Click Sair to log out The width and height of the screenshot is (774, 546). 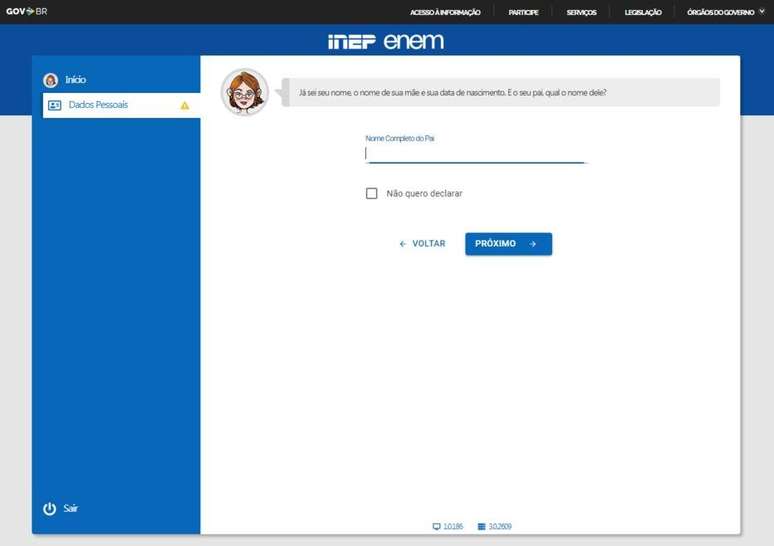[71, 508]
